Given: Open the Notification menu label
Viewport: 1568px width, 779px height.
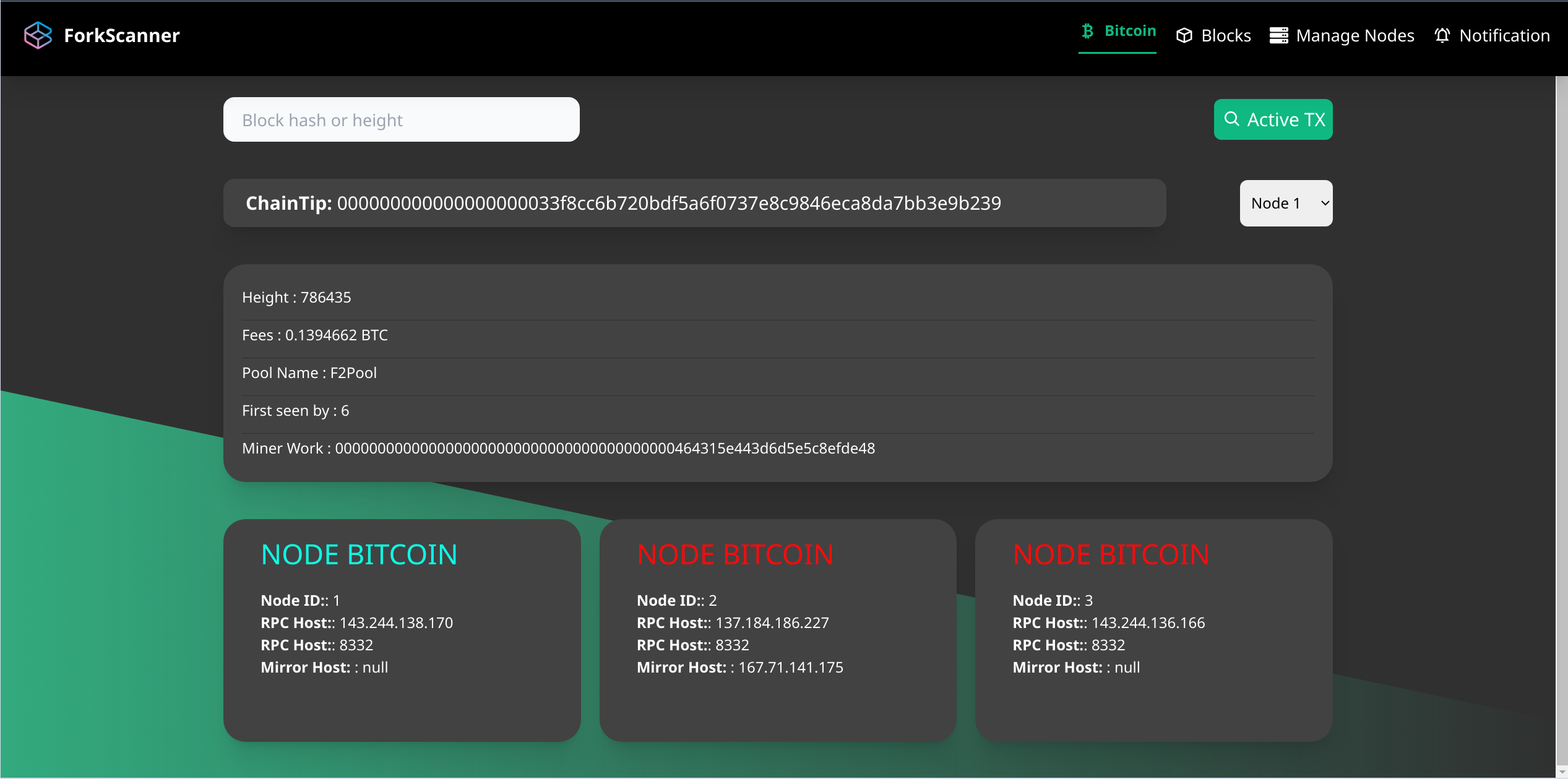Looking at the screenshot, I should click(x=1504, y=36).
